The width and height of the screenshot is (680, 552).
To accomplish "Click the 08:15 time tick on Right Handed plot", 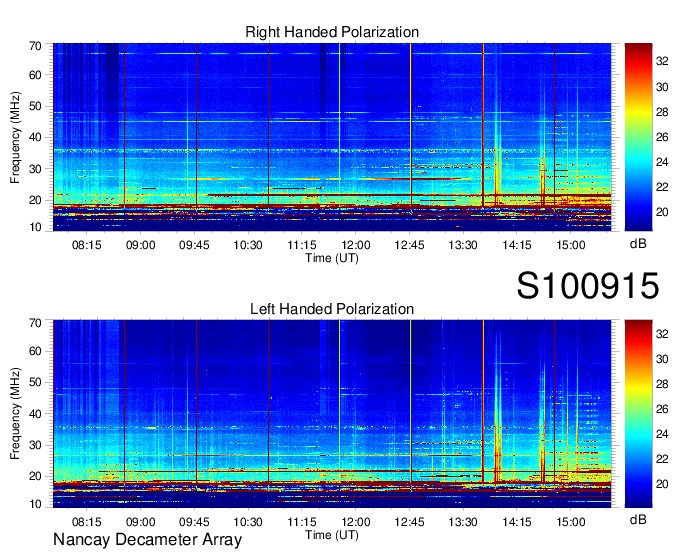I will (87, 245).
